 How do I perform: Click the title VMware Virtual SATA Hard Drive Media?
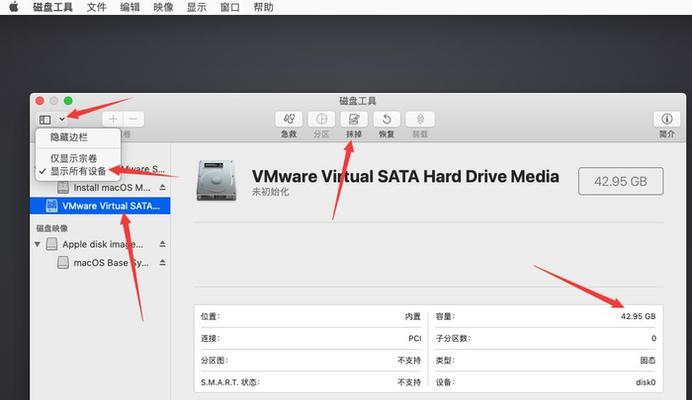click(405, 177)
